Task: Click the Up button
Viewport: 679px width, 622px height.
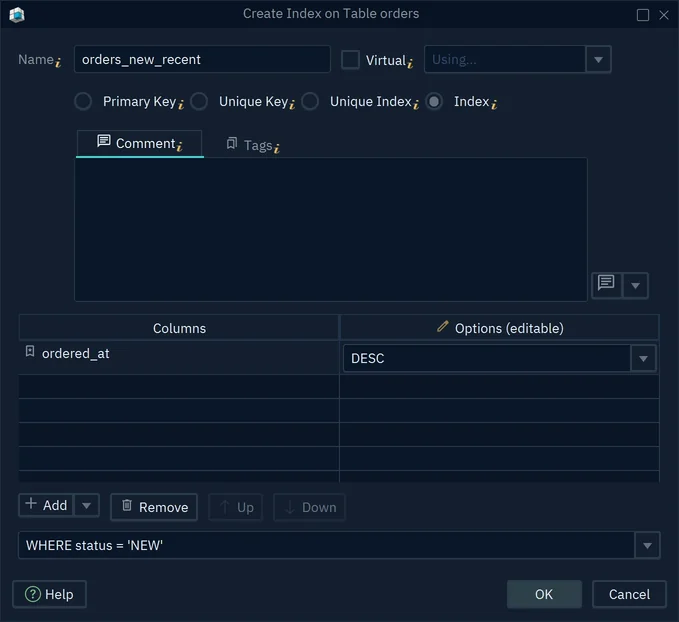Action: [236, 507]
